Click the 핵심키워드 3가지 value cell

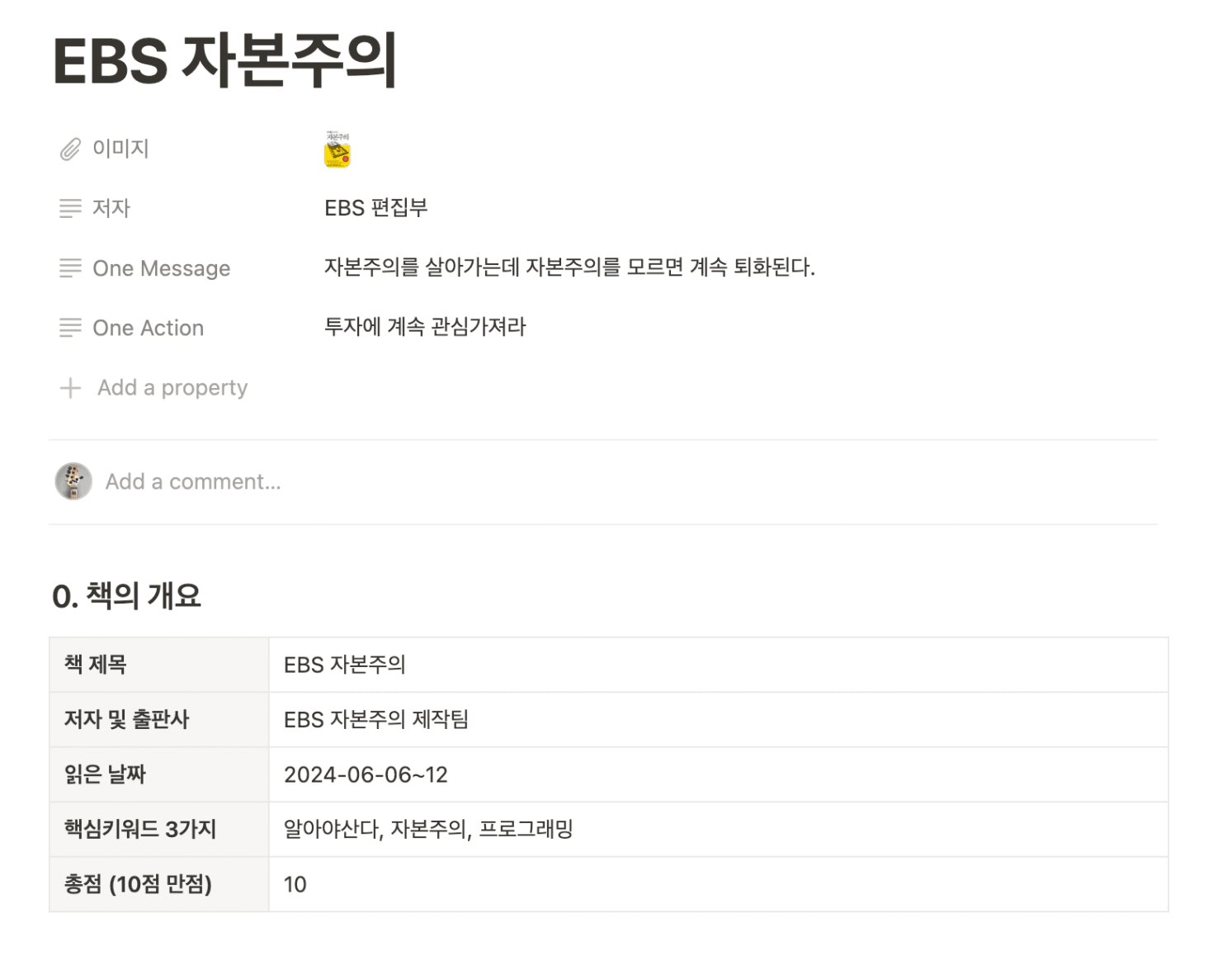pos(718,829)
